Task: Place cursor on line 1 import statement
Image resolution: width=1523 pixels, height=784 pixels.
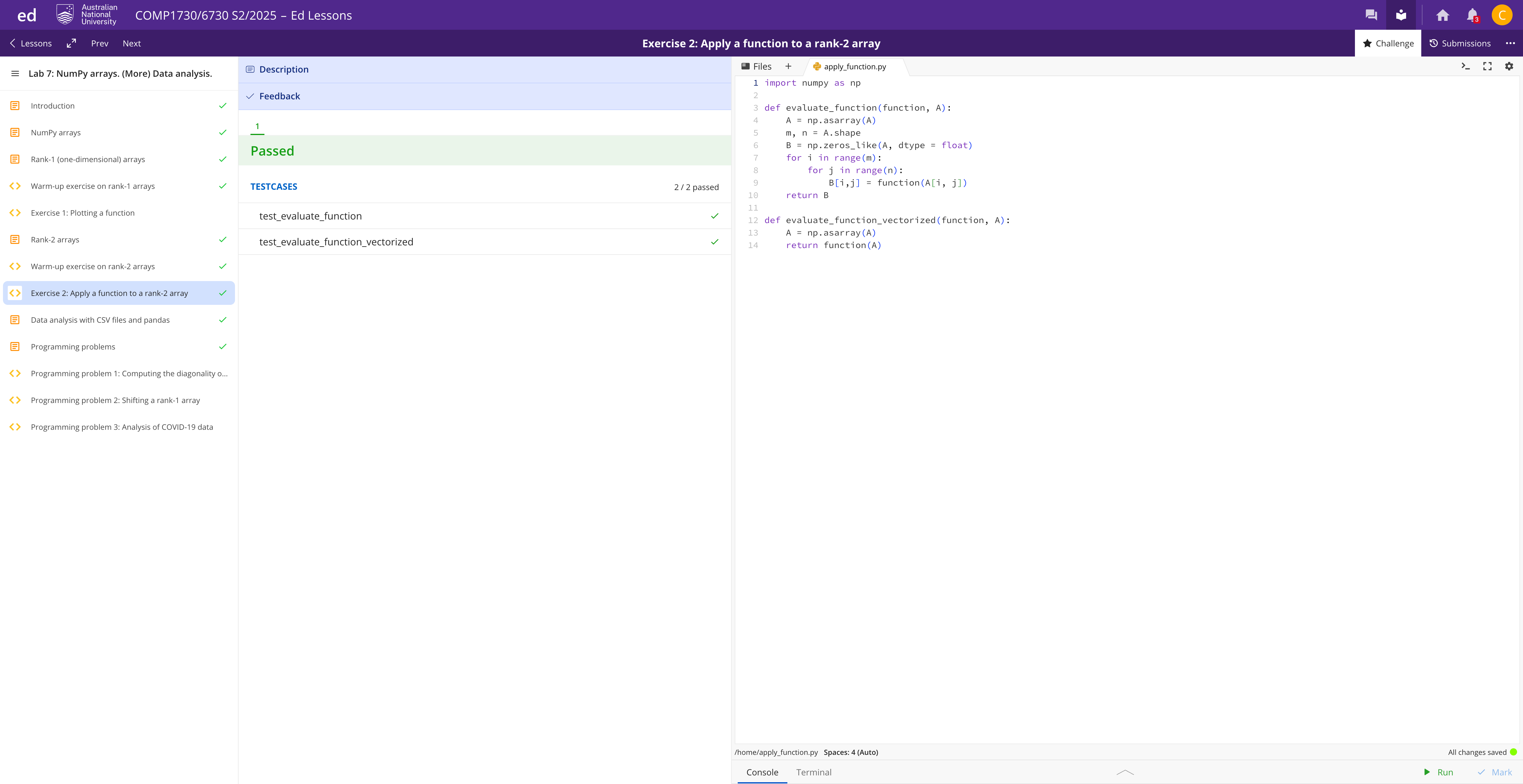Action: pyautogui.click(x=812, y=83)
